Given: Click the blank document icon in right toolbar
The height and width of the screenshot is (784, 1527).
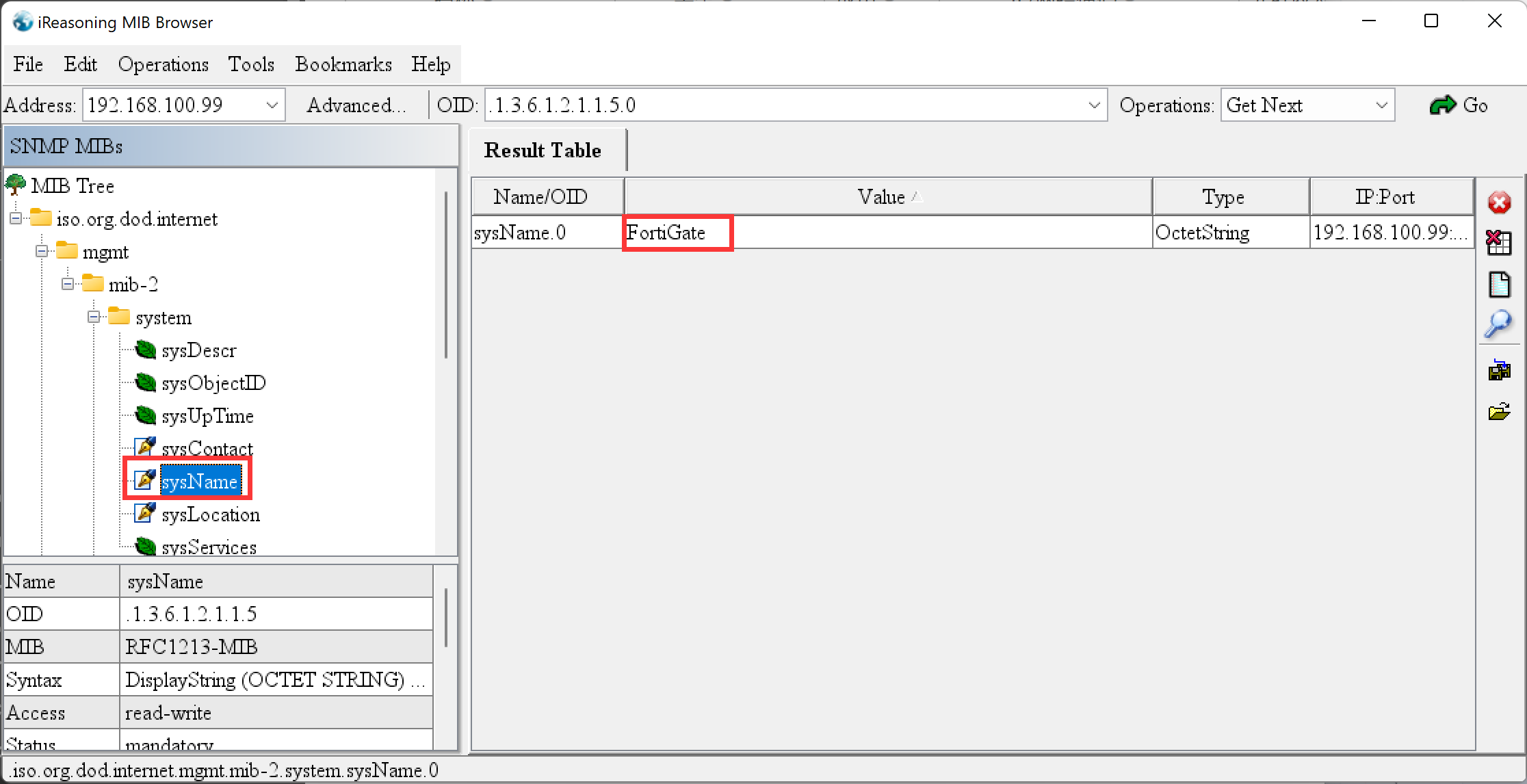Looking at the screenshot, I should click(x=1499, y=285).
